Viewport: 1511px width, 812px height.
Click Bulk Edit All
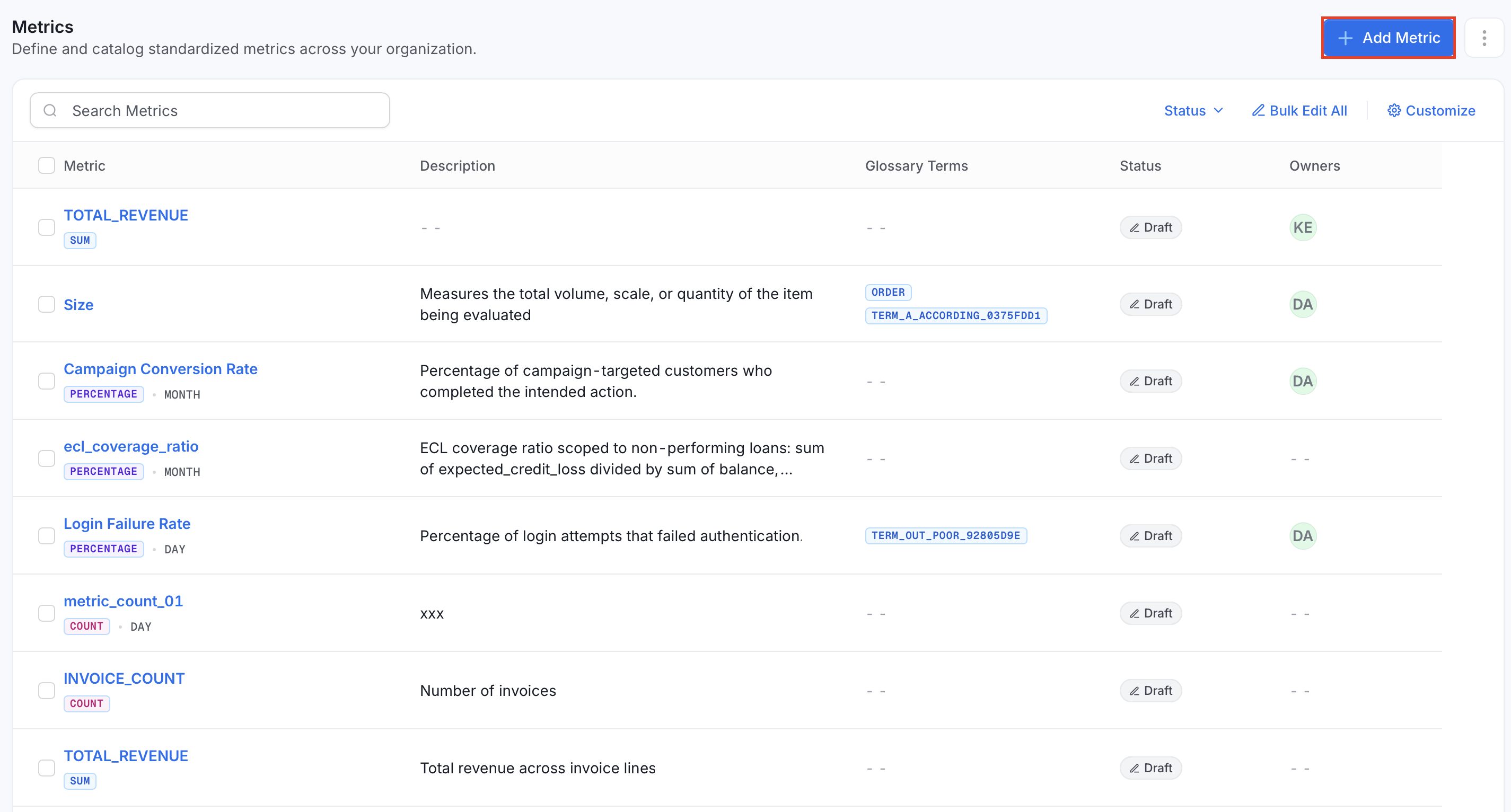click(1299, 111)
